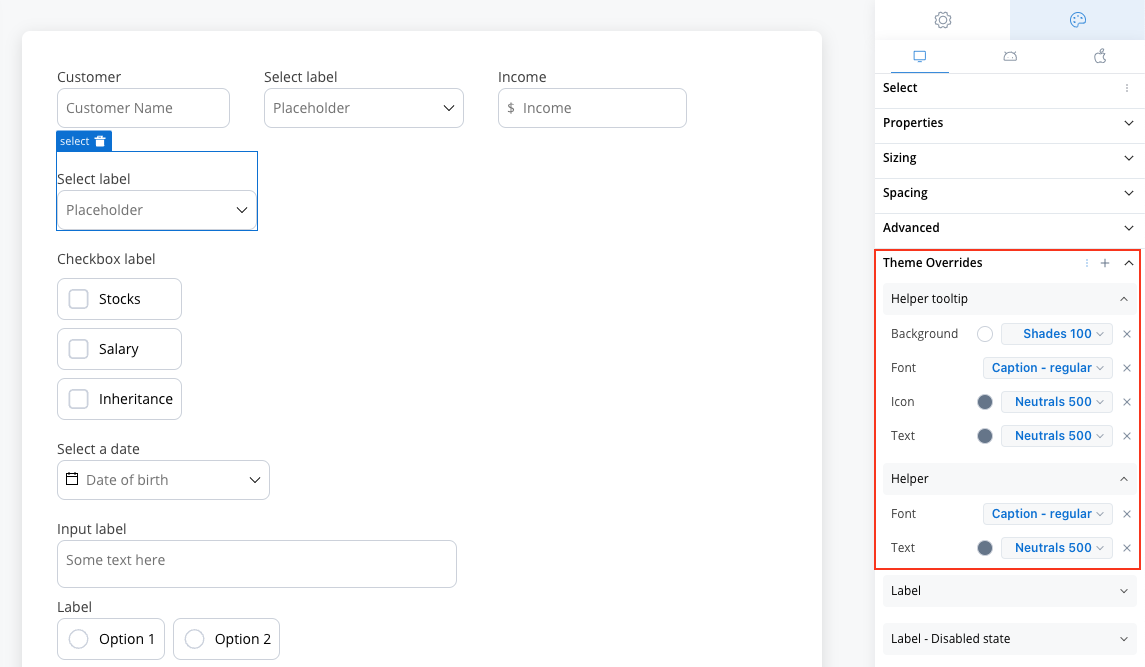
Task: Check the Salary checkbox
Action: (x=78, y=349)
